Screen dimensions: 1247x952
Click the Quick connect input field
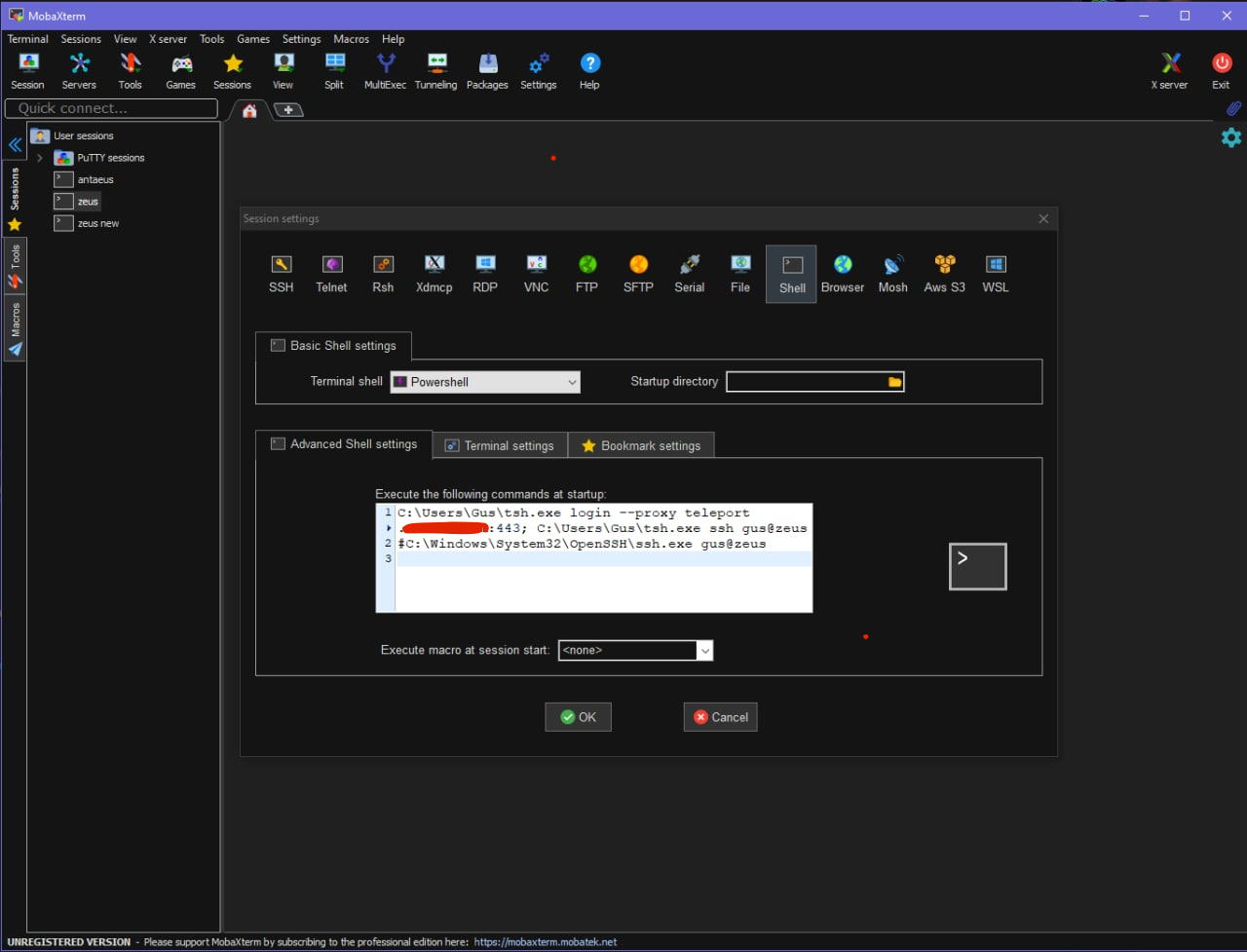tap(110, 108)
